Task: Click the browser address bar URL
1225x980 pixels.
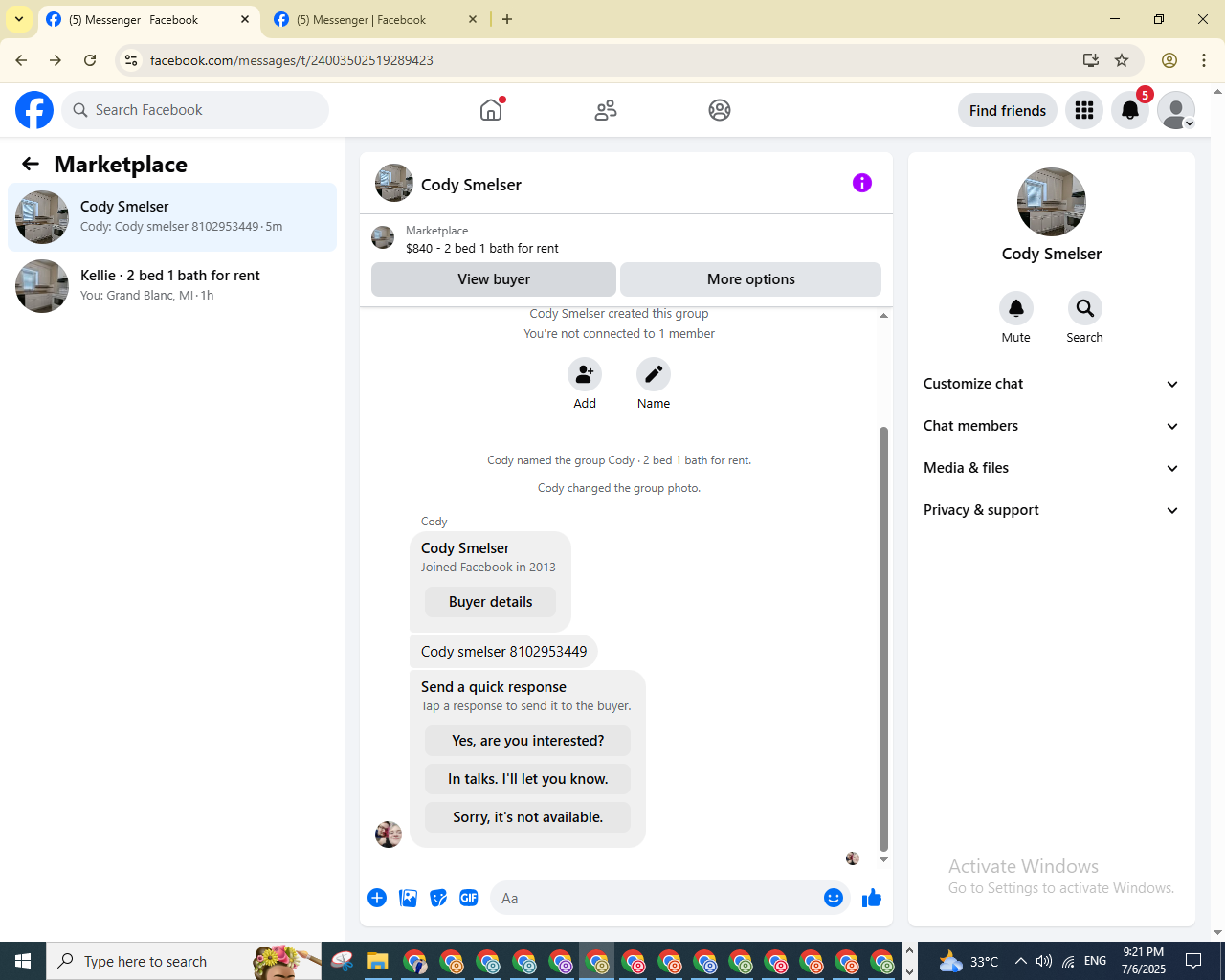Action: pos(291,60)
